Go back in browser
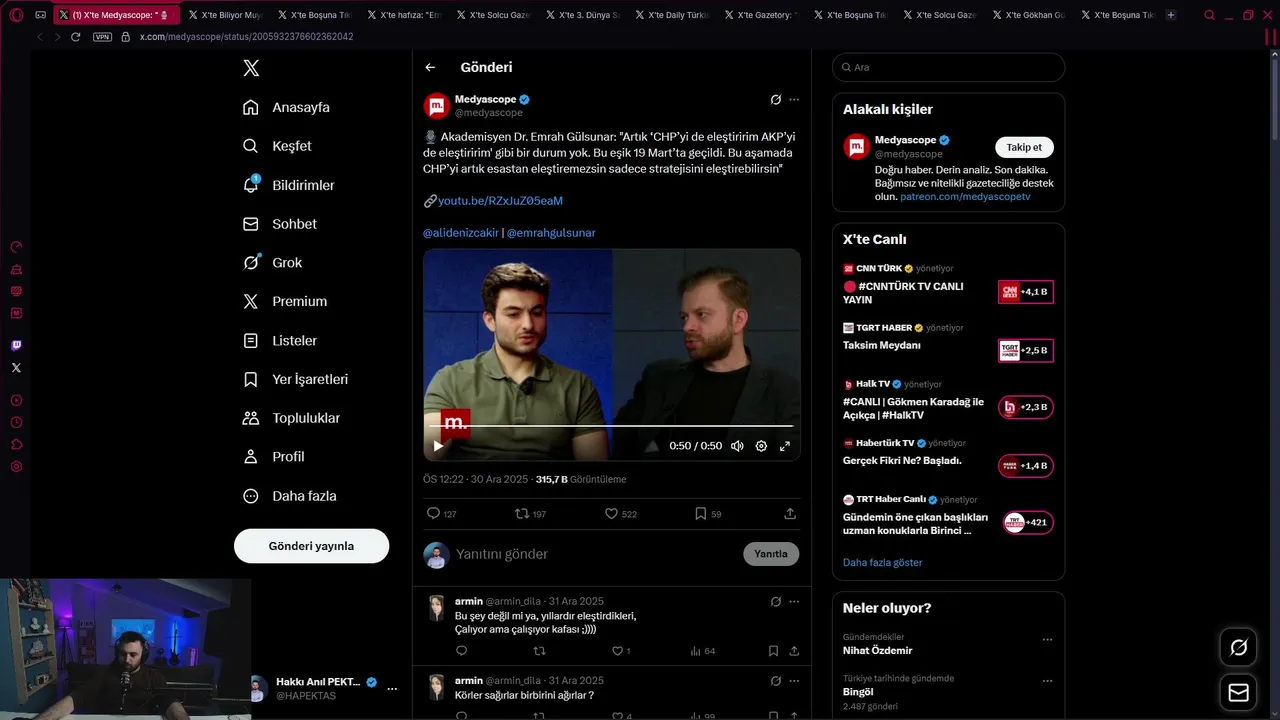The height and width of the screenshot is (720, 1280). tap(39, 37)
